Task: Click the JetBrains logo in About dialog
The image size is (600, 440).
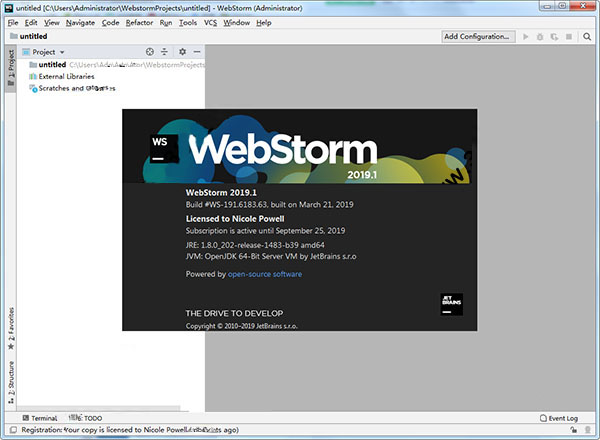Action: coord(452,304)
